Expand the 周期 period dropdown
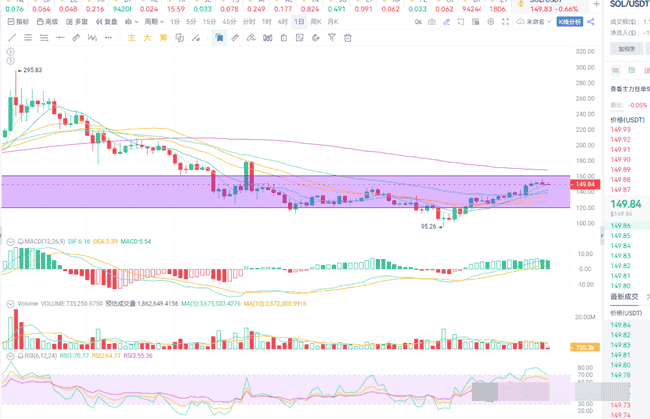650x419 pixels. tap(153, 21)
